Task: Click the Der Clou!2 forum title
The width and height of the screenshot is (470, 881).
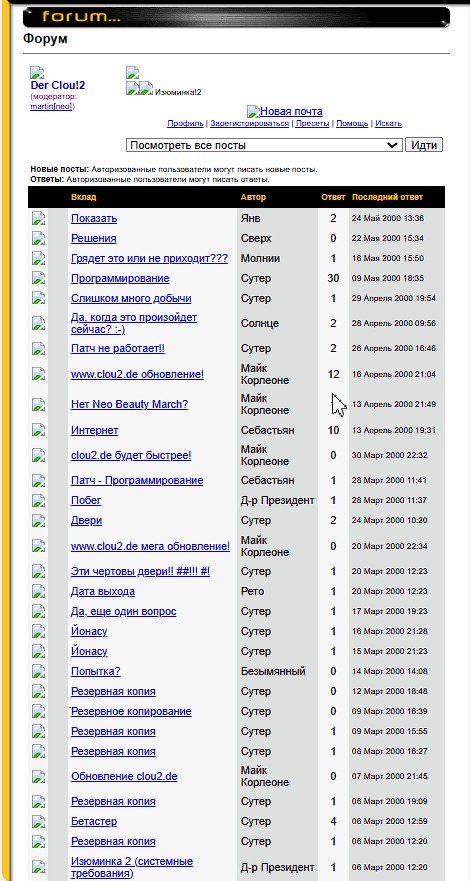Action: tap(58, 86)
